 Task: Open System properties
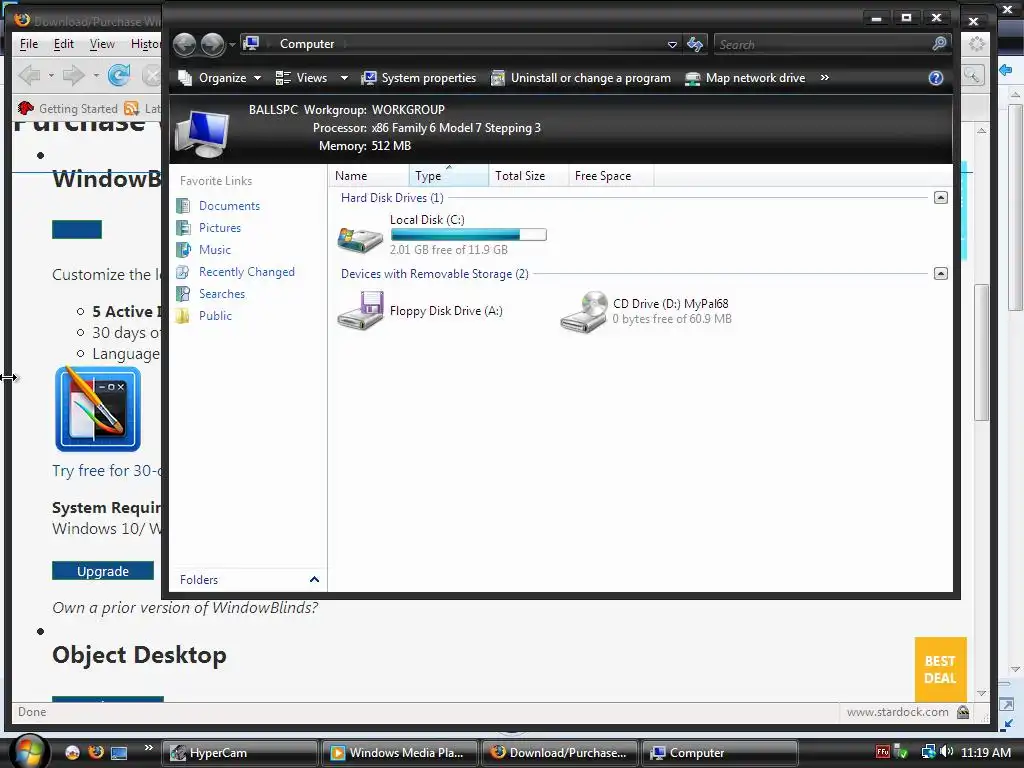[x=419, y=78]
